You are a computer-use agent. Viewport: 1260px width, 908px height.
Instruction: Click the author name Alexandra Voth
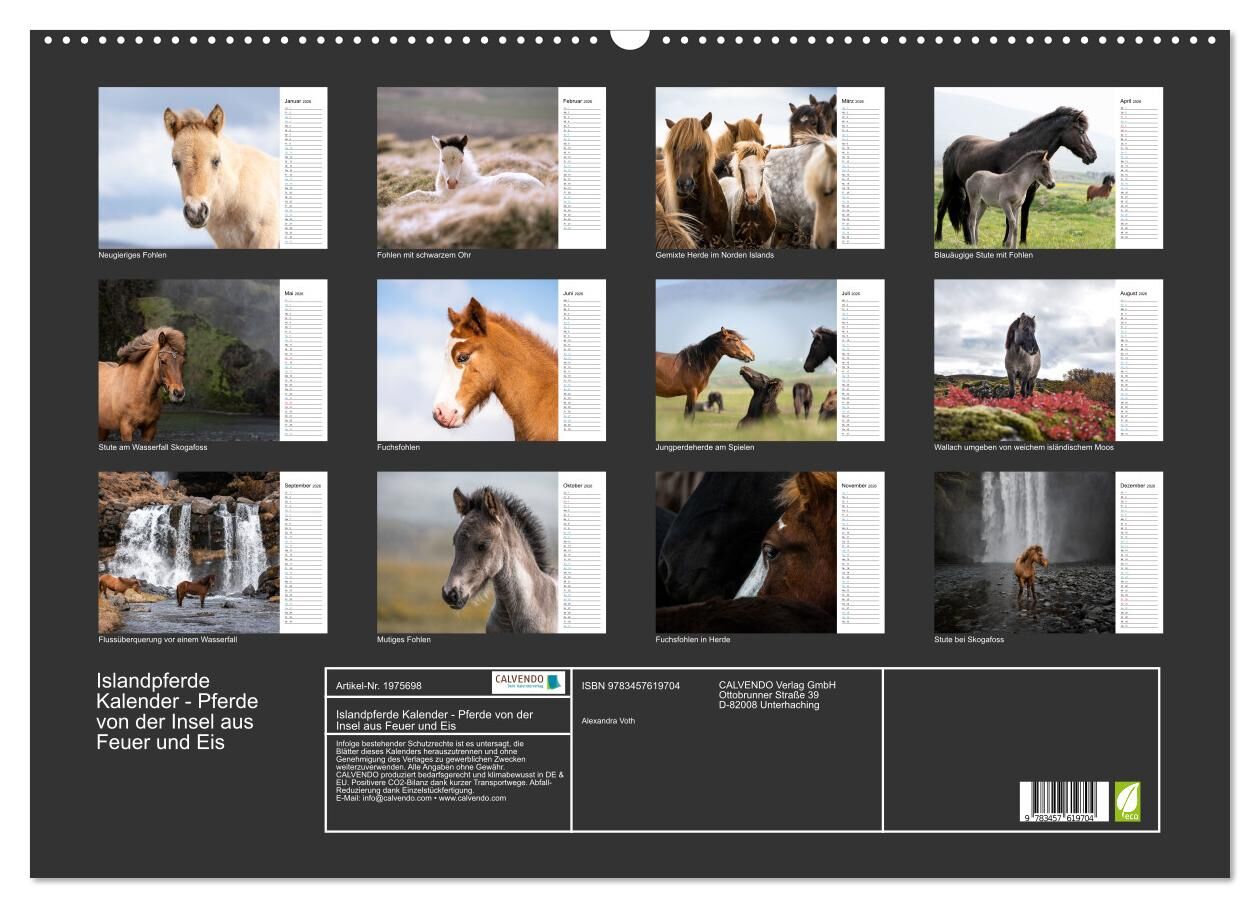(x=608, y=720)
